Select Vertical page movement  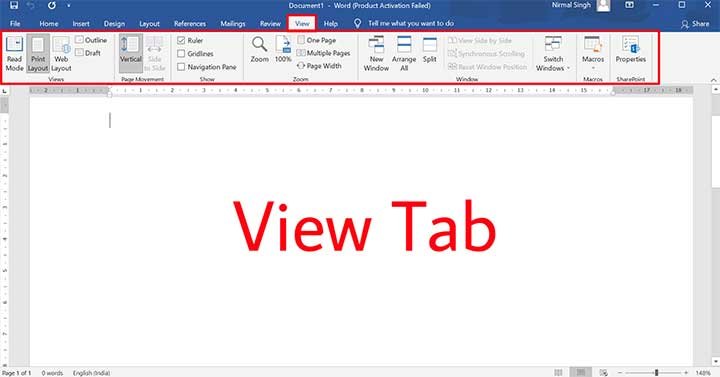click(x=131, y=53)
